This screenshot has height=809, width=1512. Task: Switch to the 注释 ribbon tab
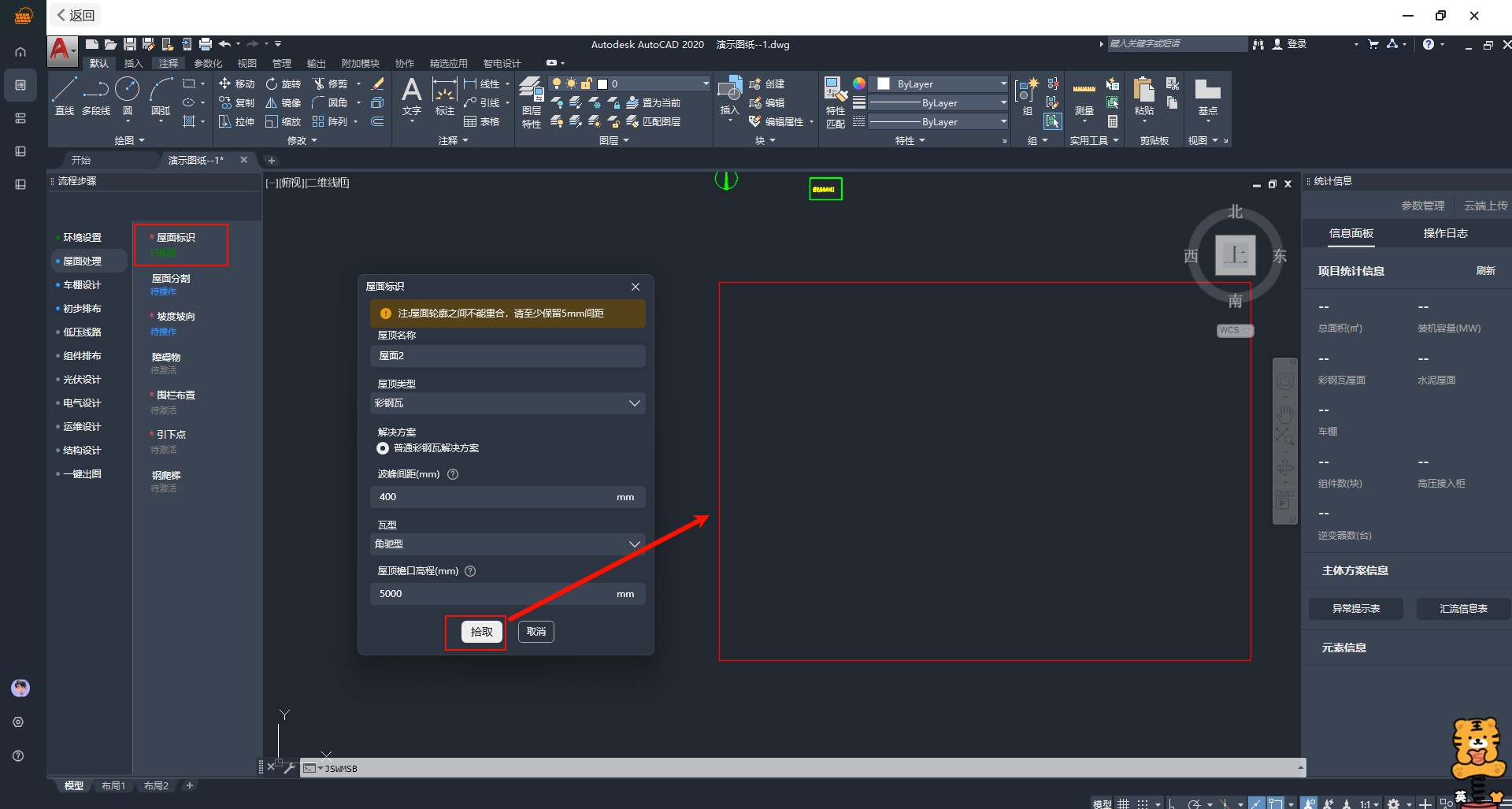169,63
